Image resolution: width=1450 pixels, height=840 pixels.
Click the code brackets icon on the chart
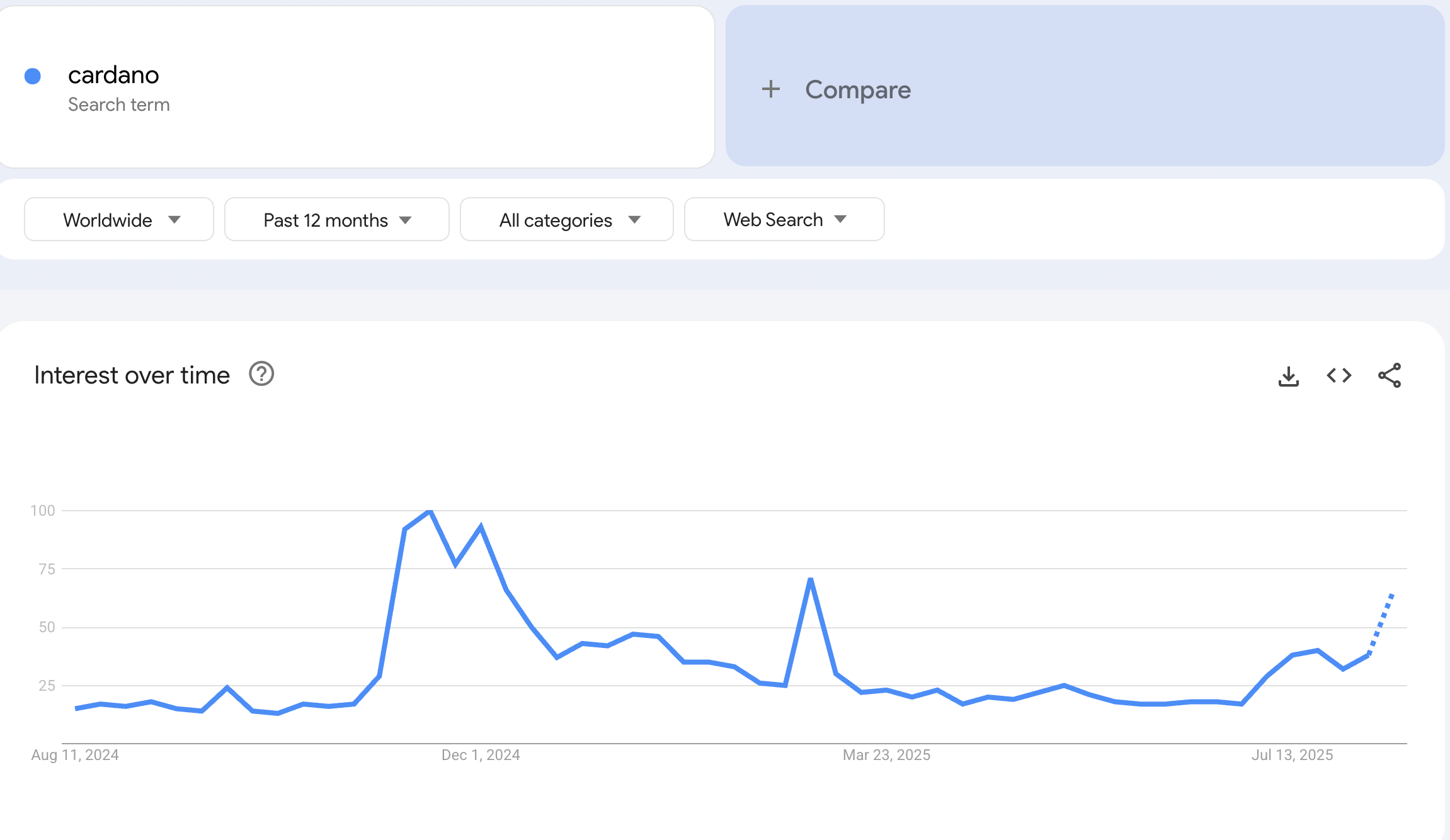click(x=1338, y=375)
